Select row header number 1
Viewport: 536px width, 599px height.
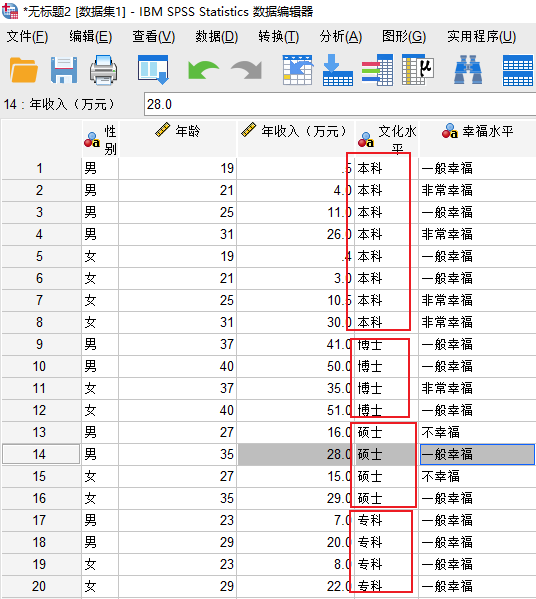coord(41,168)
